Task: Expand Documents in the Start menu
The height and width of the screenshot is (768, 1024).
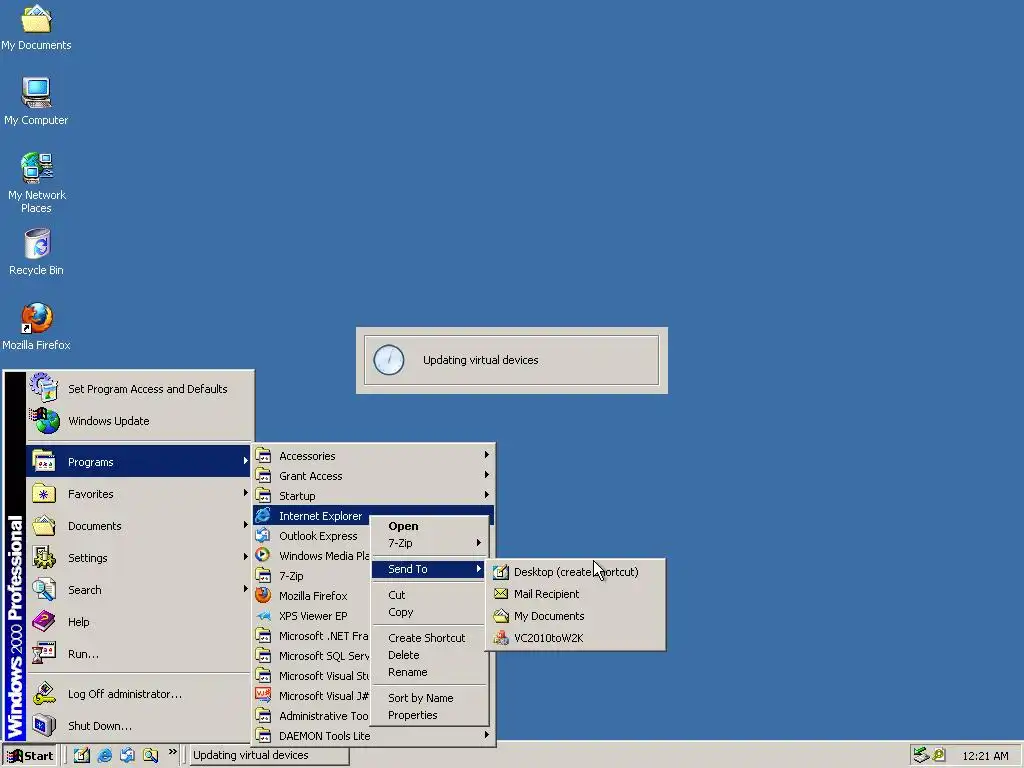Action: [140, 526]
